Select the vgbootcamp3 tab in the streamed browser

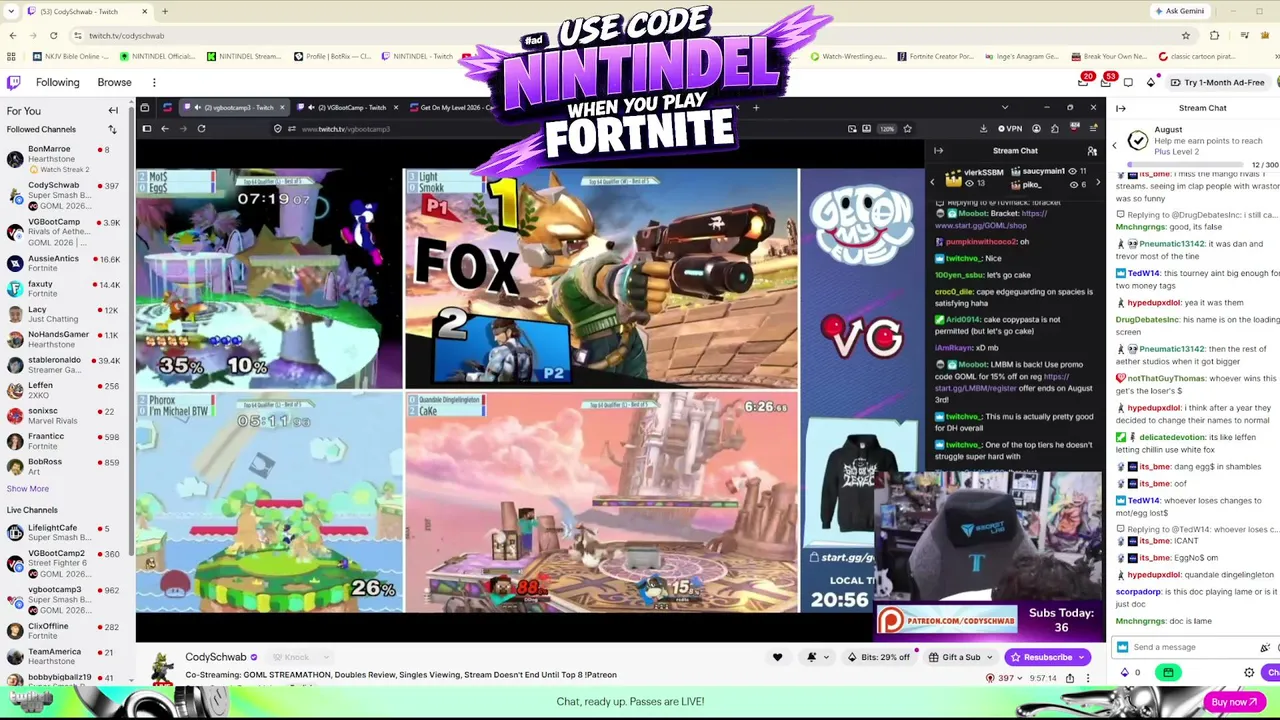[235, 108]
